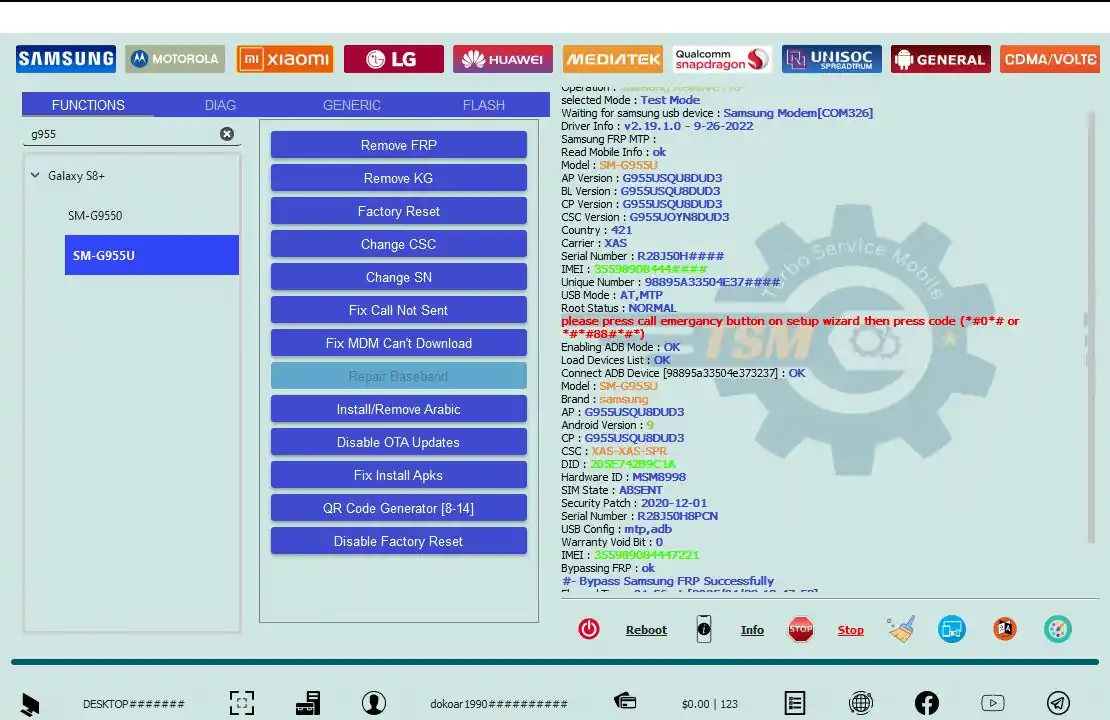The width and height of the screenshot is (1110, 720).
Task: Open the GENERIC tab
Action: (x=352, y=105)
